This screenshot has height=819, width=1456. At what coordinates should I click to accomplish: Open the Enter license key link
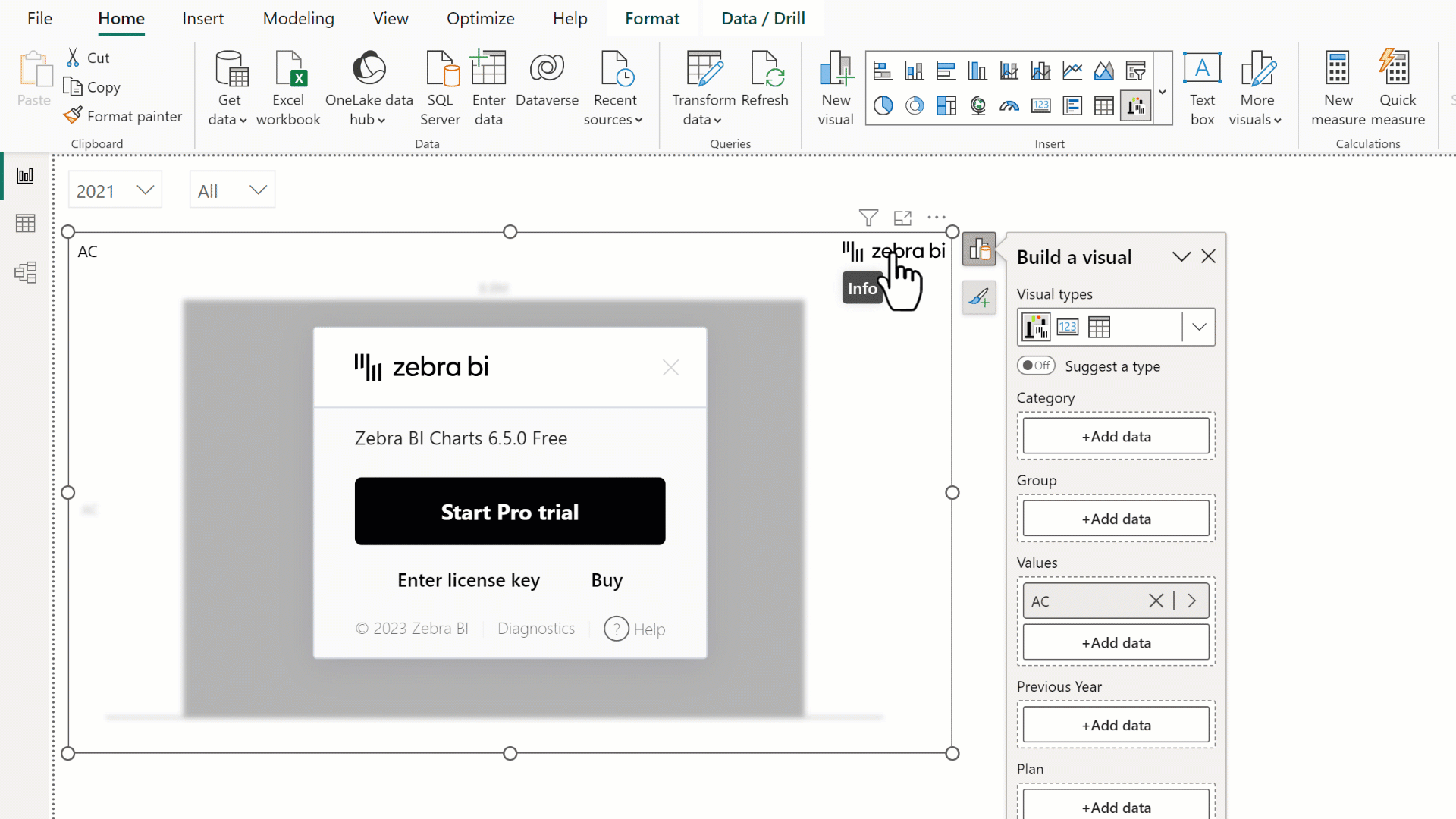point(468,580)
